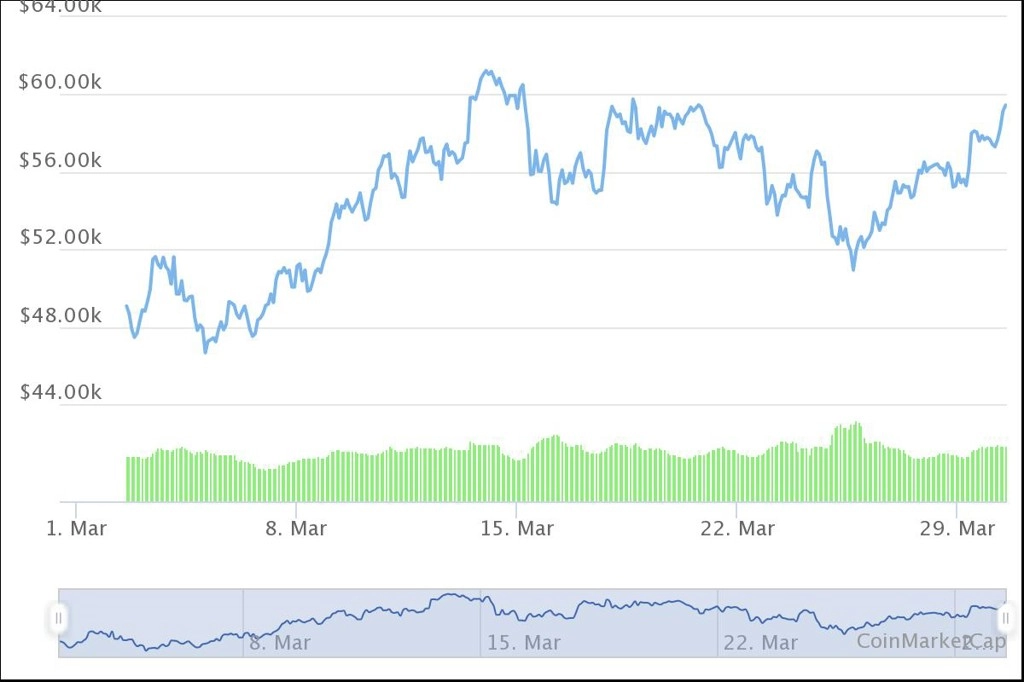The height and width of the screenshot is (682, 1024).
Task: Click the lowest price dip near 25 March
Action: (x=853, y=267)
